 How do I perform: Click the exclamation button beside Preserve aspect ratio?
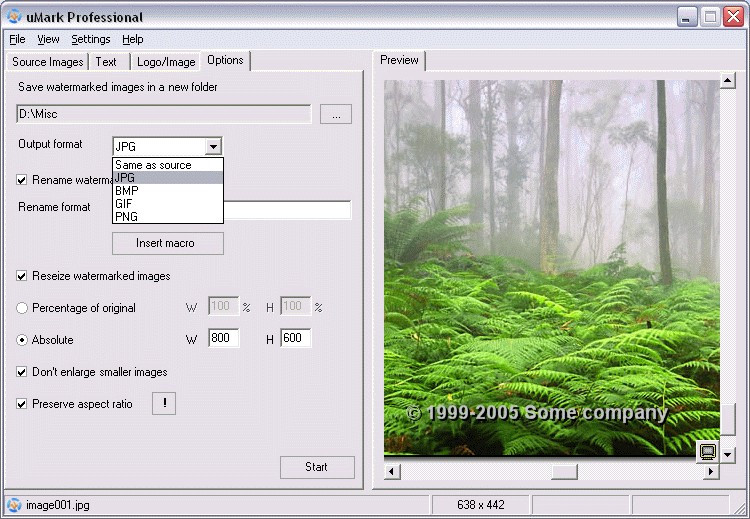point(164,403)
